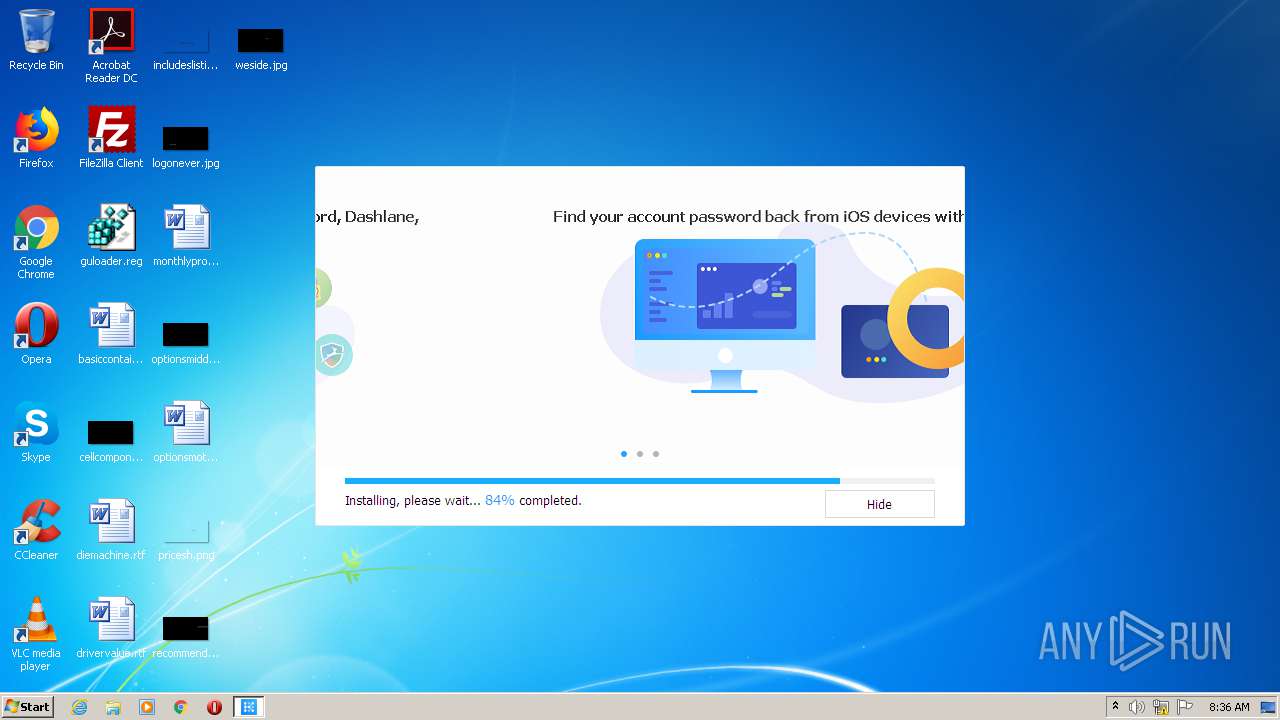Select the third slide indicator dot

[x=656, y=454]
